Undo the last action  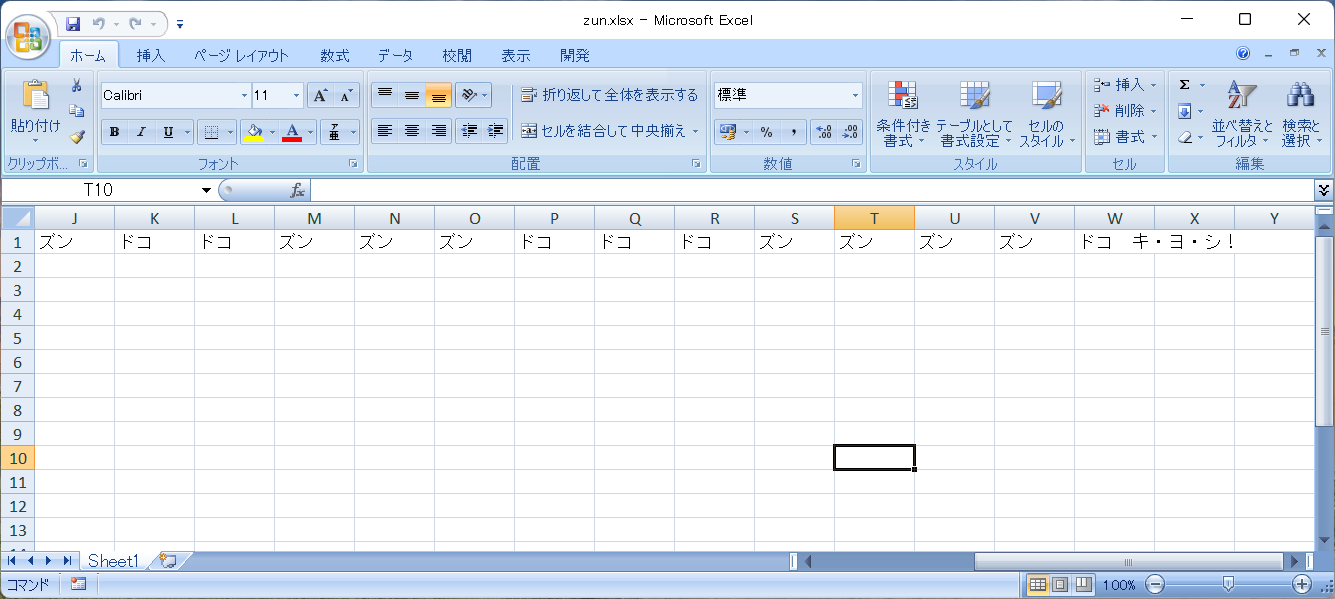point(98,22)
